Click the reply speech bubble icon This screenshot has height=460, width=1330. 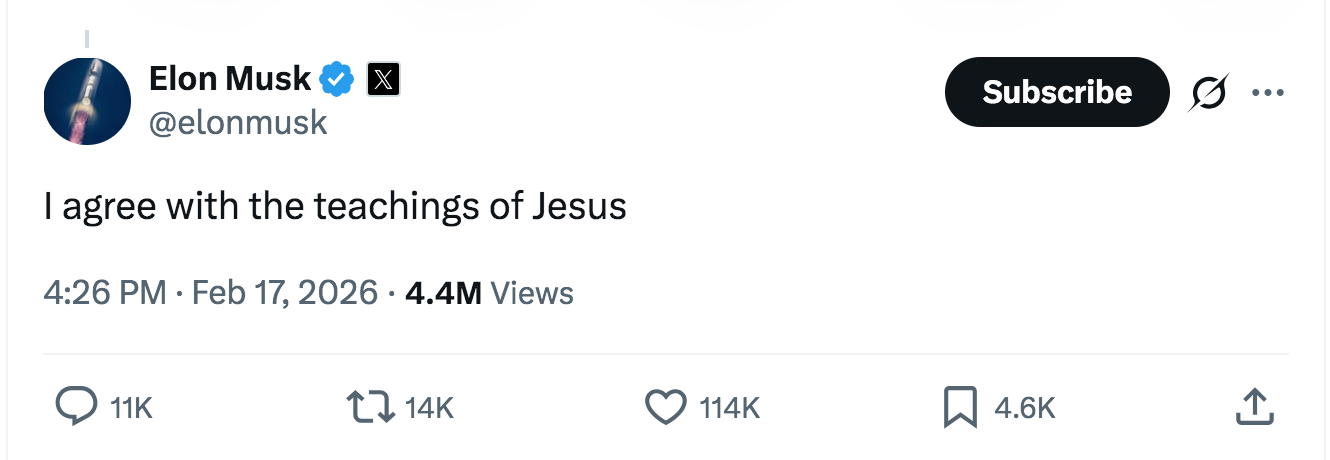(74, 407)
